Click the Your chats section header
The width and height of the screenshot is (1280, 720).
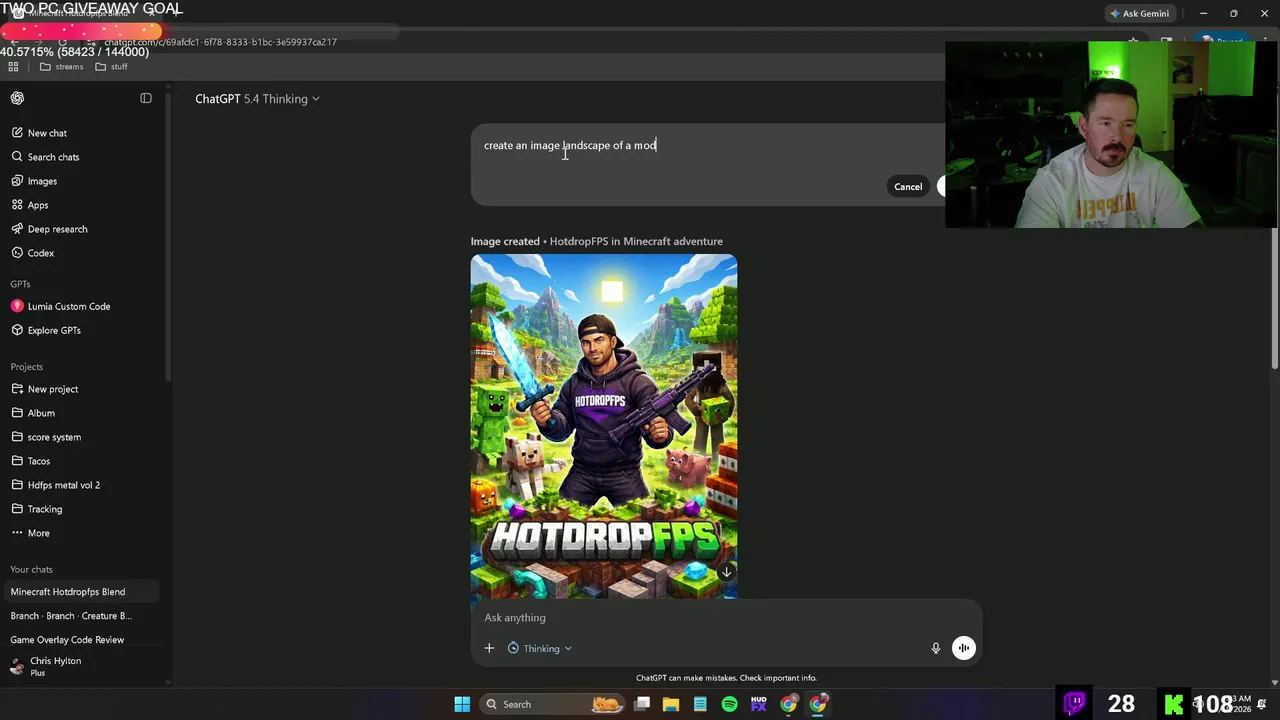coord(31,569)
